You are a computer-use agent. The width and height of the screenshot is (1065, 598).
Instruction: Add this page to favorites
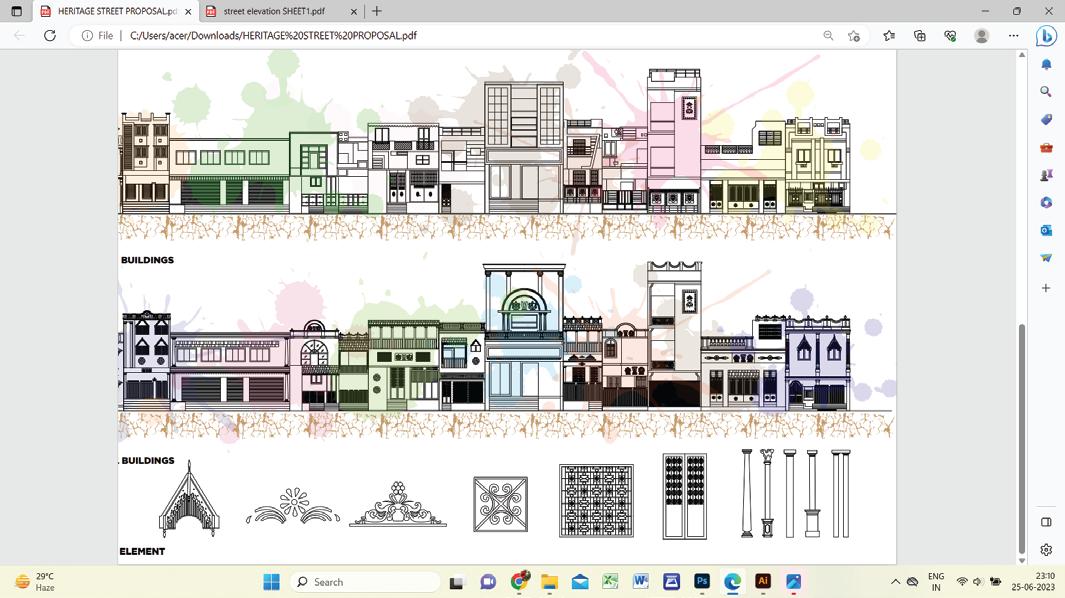[854, 35]
